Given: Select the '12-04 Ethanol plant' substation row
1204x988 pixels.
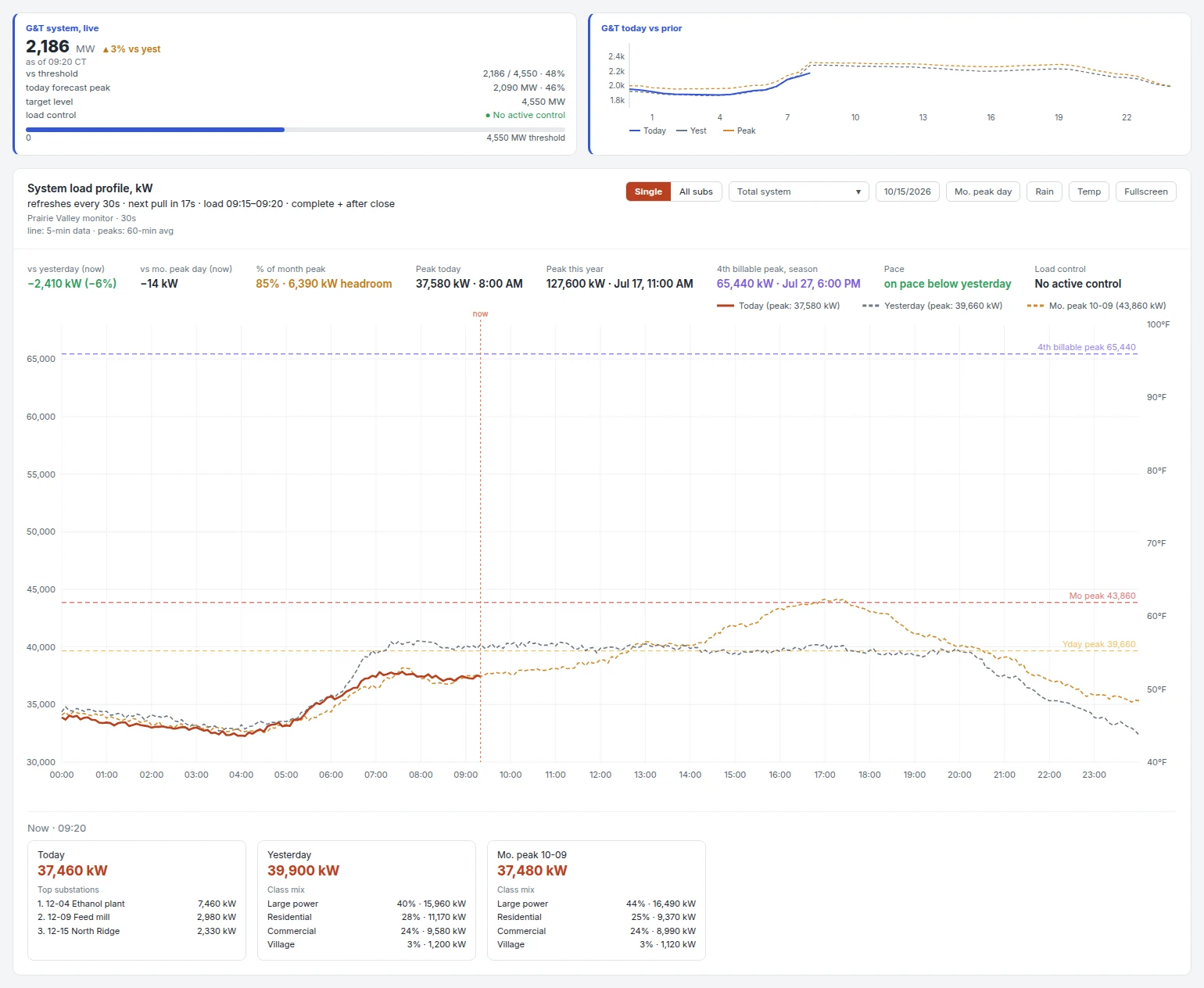Looking at the screenshot, I should pyautogui.click(x=137, y=904).
